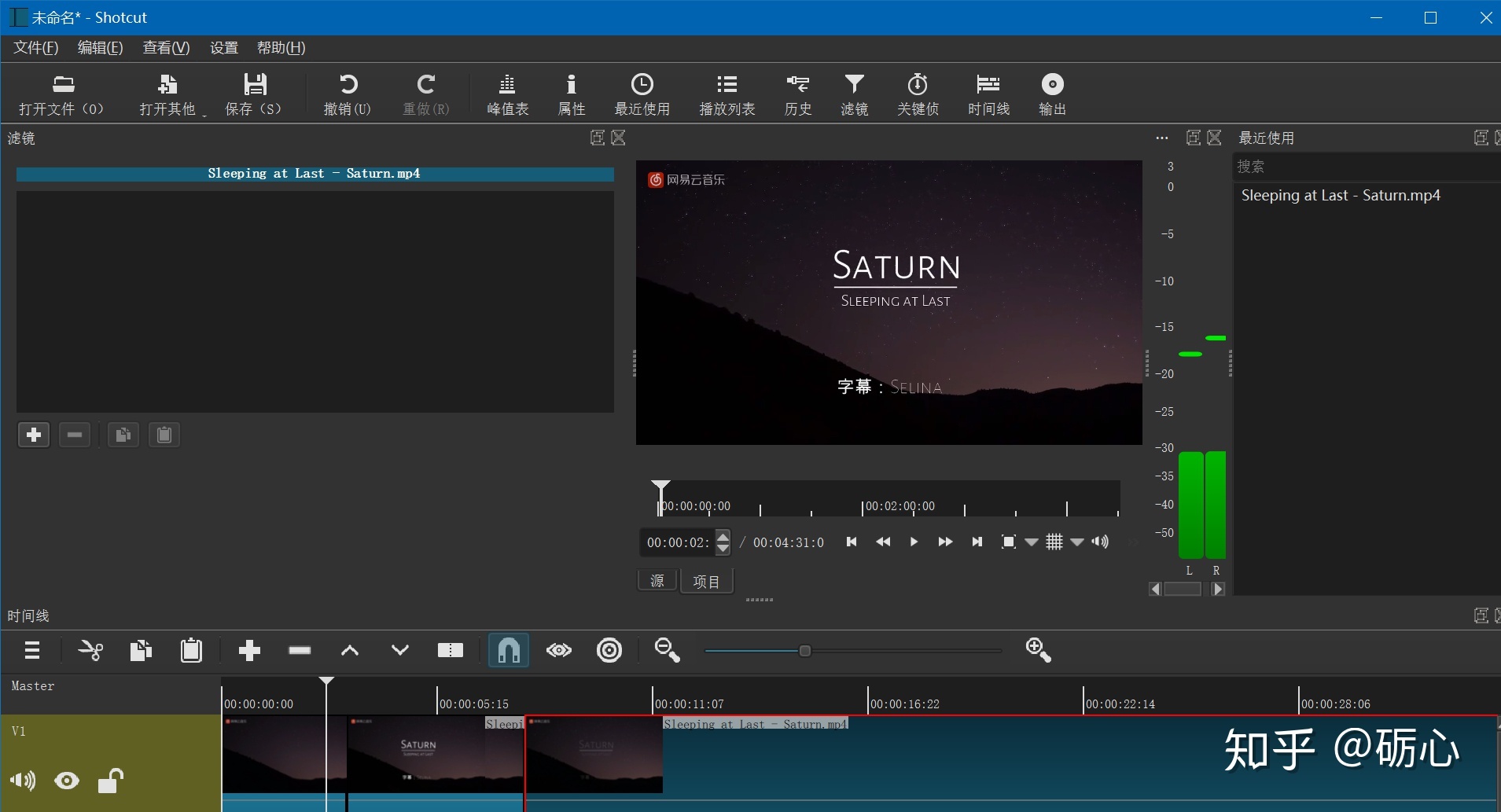Viewport: 1501px width, 812px height.
Task: Close the Filters (滤镜) panel
Action: click(x=619, y=138)
